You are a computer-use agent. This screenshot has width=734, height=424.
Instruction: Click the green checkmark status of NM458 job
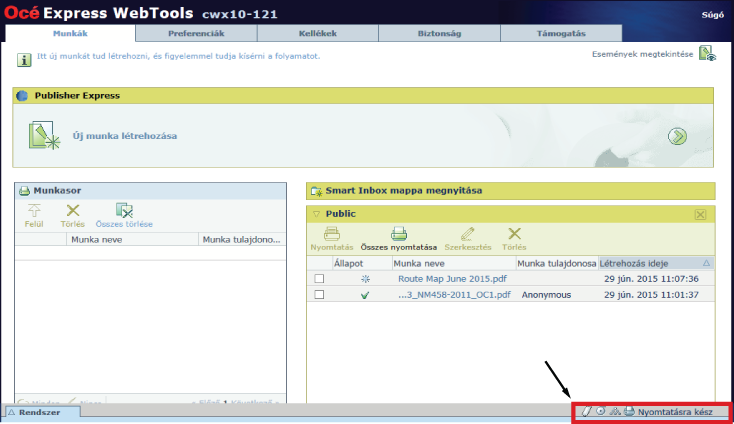point(365,295)
